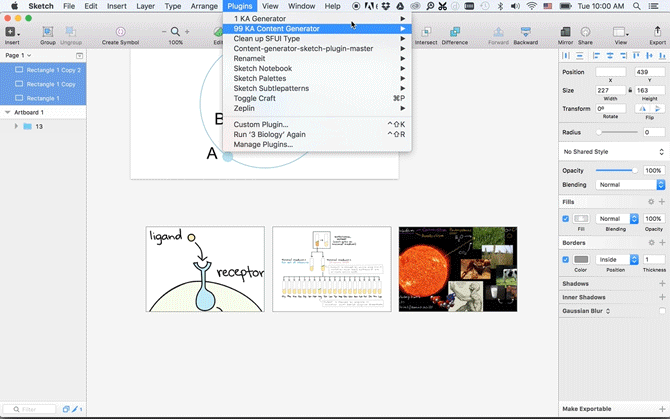The height and width of the screenshot is (419, 670).
Task: Click the Rotate input field
Action: pos(610,108)
